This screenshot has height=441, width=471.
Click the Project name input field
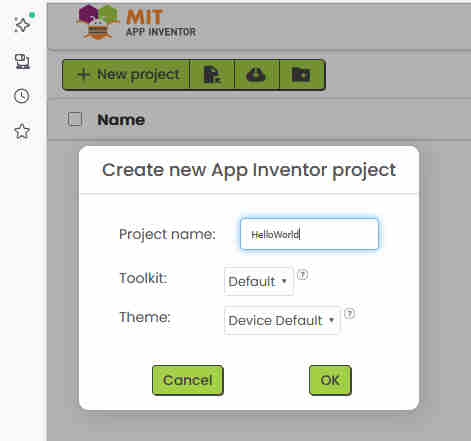click(309, 234)
